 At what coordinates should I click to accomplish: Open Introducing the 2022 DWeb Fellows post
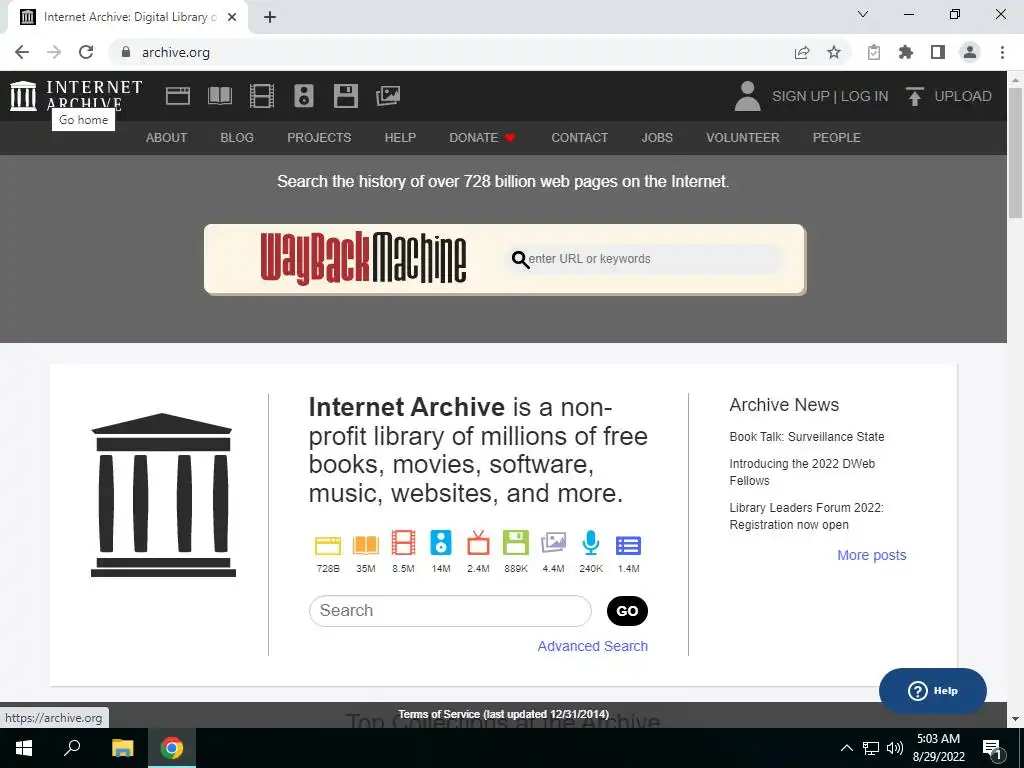click(802, 472)
